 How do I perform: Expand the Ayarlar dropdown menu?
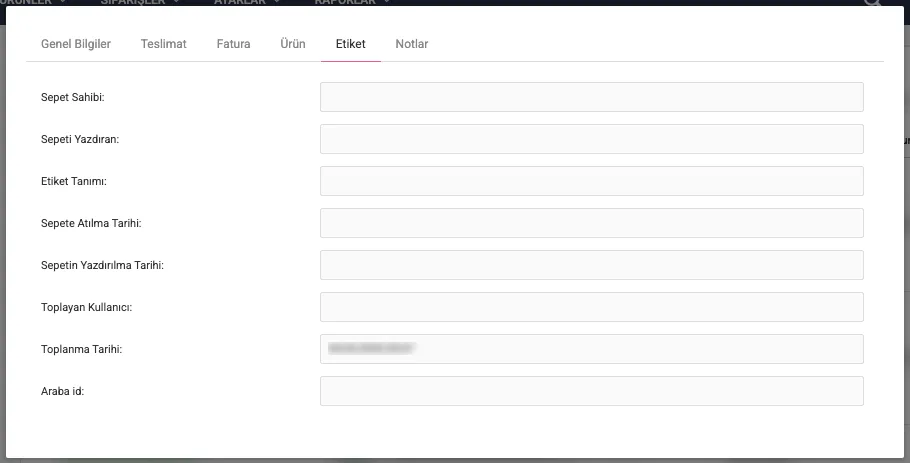pyautogui.click(x=246, y=3)
